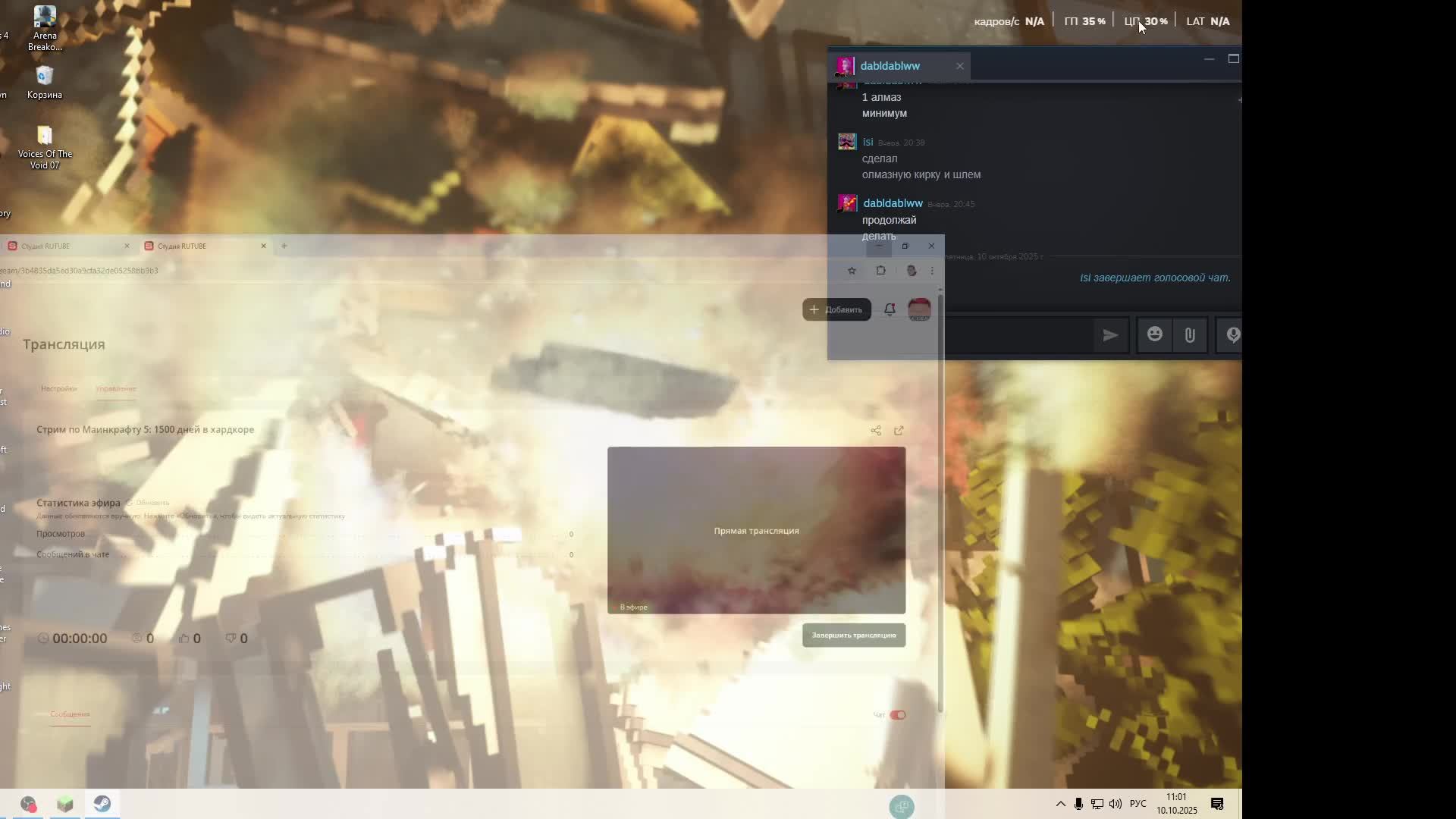The image size is (1456, 819).
Task: Open RUTUBE notifications bell
Action: coord(890,309)
